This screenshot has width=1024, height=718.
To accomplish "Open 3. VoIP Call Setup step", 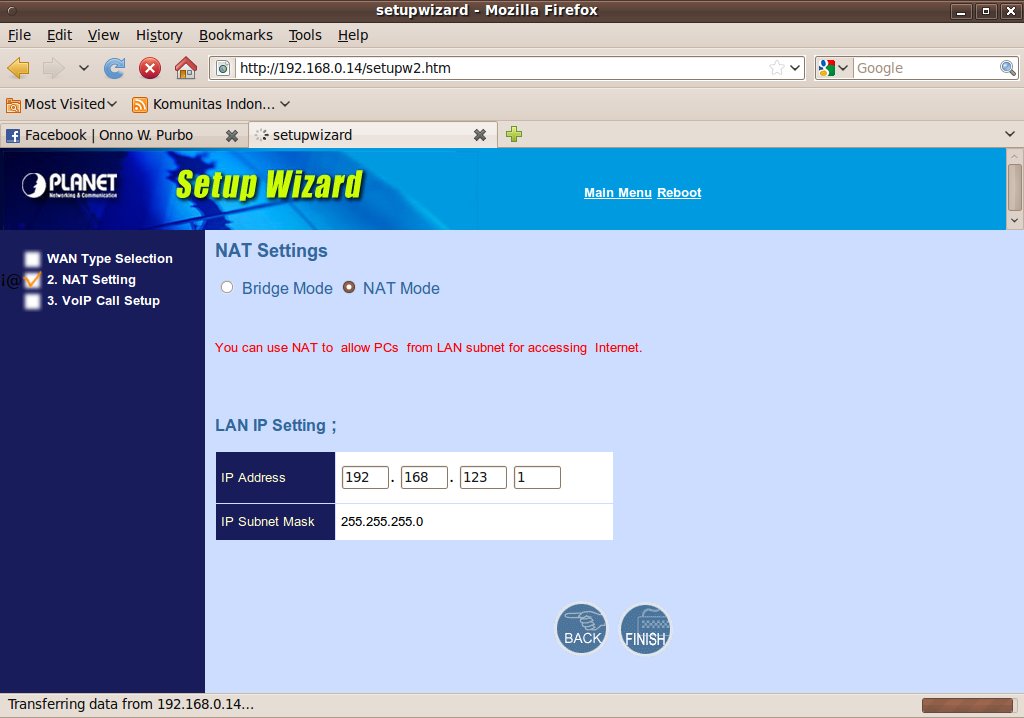I will [x=103, y=301].
